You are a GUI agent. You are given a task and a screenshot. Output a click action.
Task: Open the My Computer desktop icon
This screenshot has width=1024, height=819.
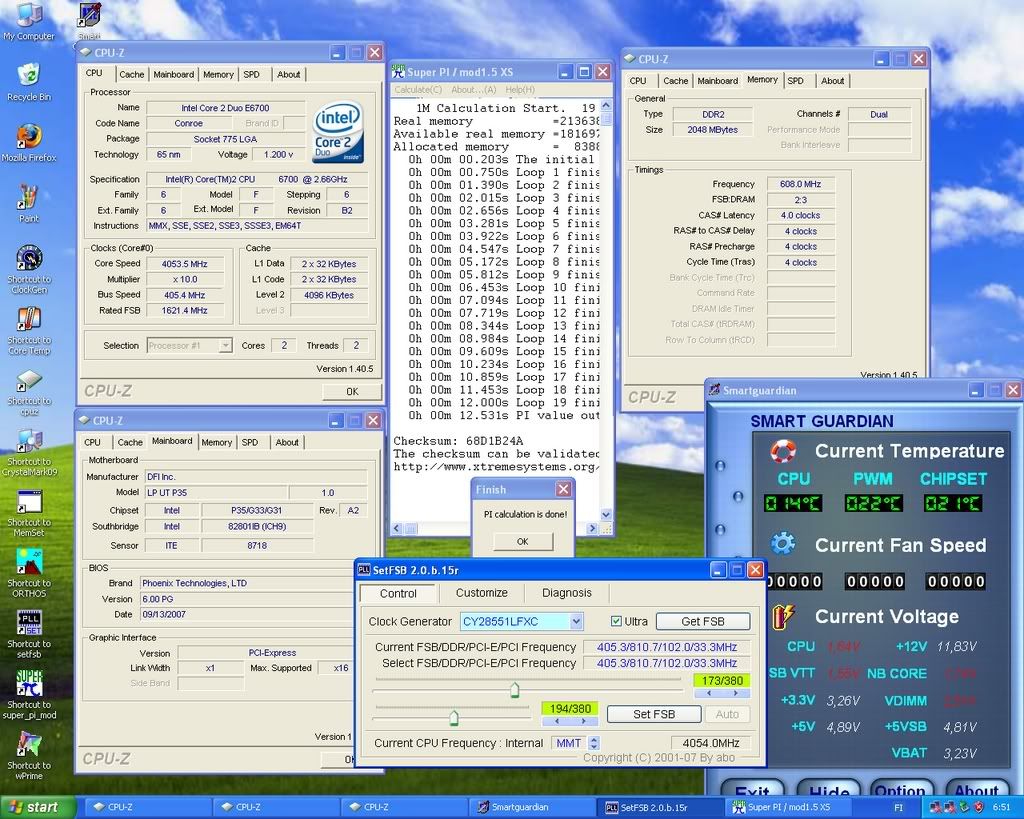click(29, 22)
